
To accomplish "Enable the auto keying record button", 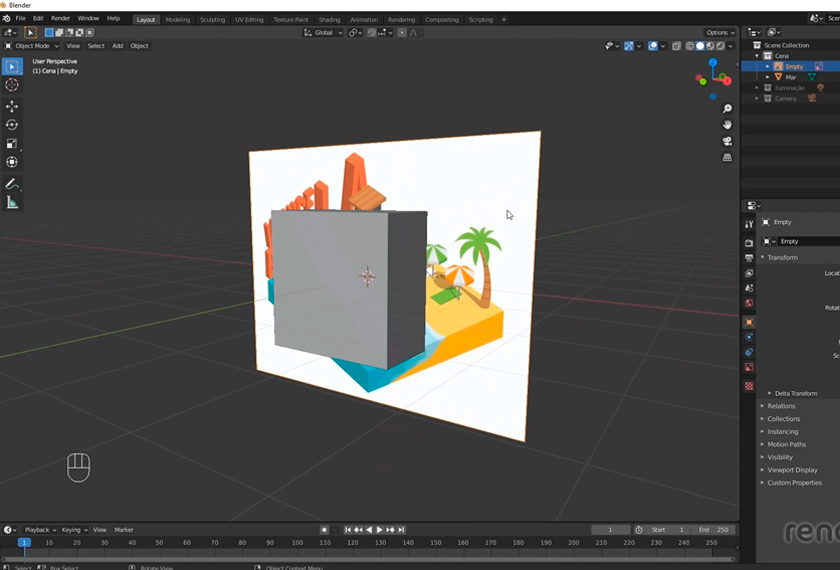I will [x=324, y=530].
